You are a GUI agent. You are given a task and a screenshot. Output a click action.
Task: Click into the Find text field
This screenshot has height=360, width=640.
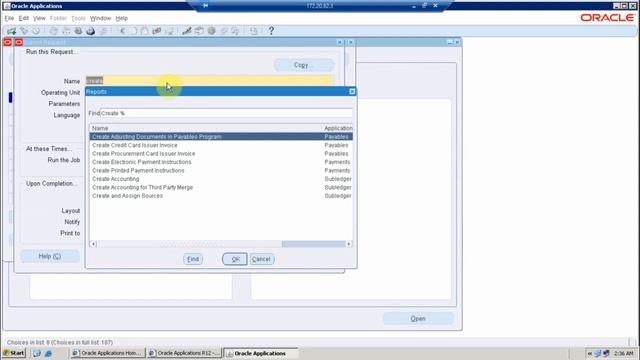click(226, 113)
